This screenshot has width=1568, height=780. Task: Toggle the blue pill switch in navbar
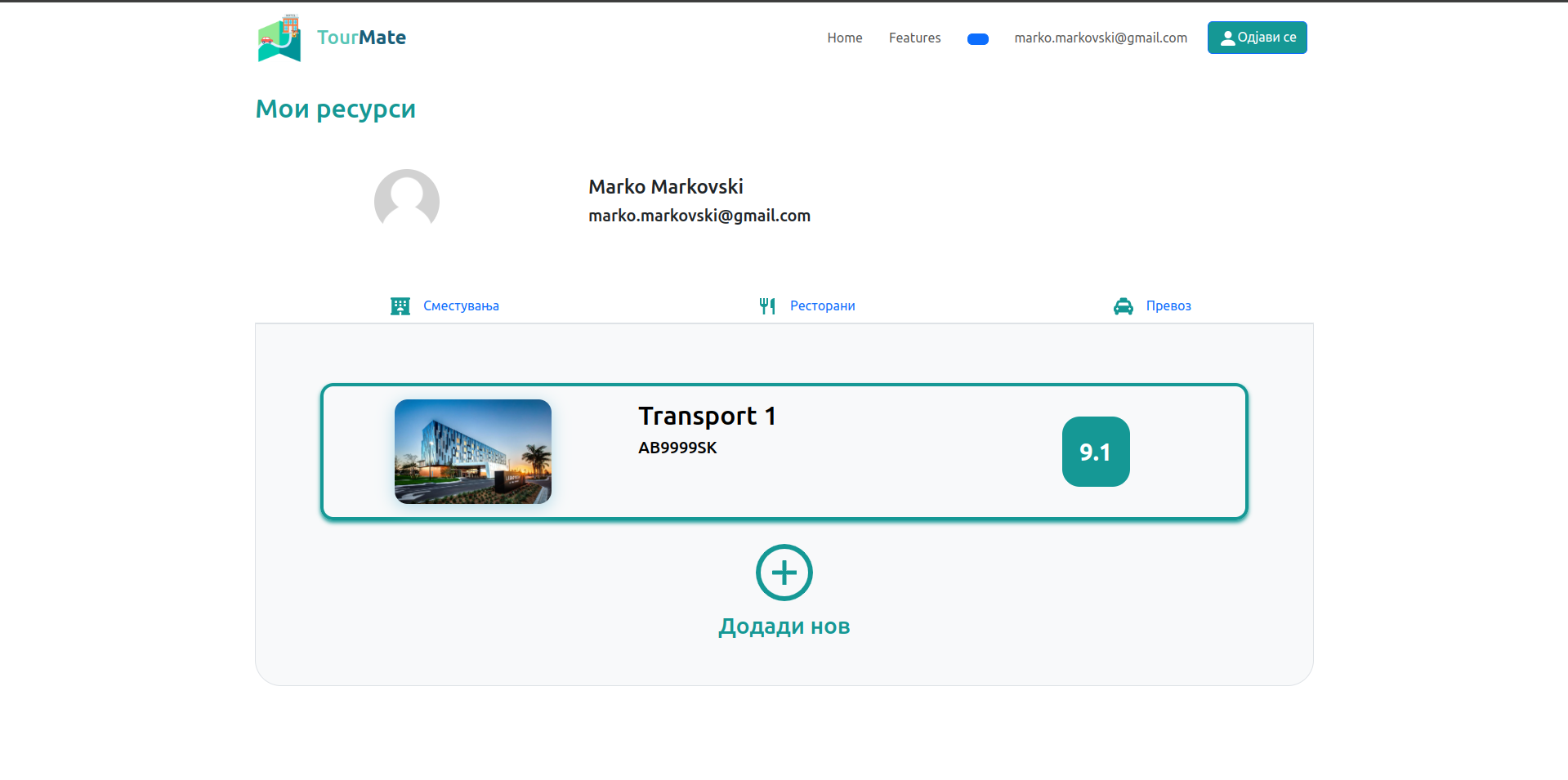[x=977, y=39]
